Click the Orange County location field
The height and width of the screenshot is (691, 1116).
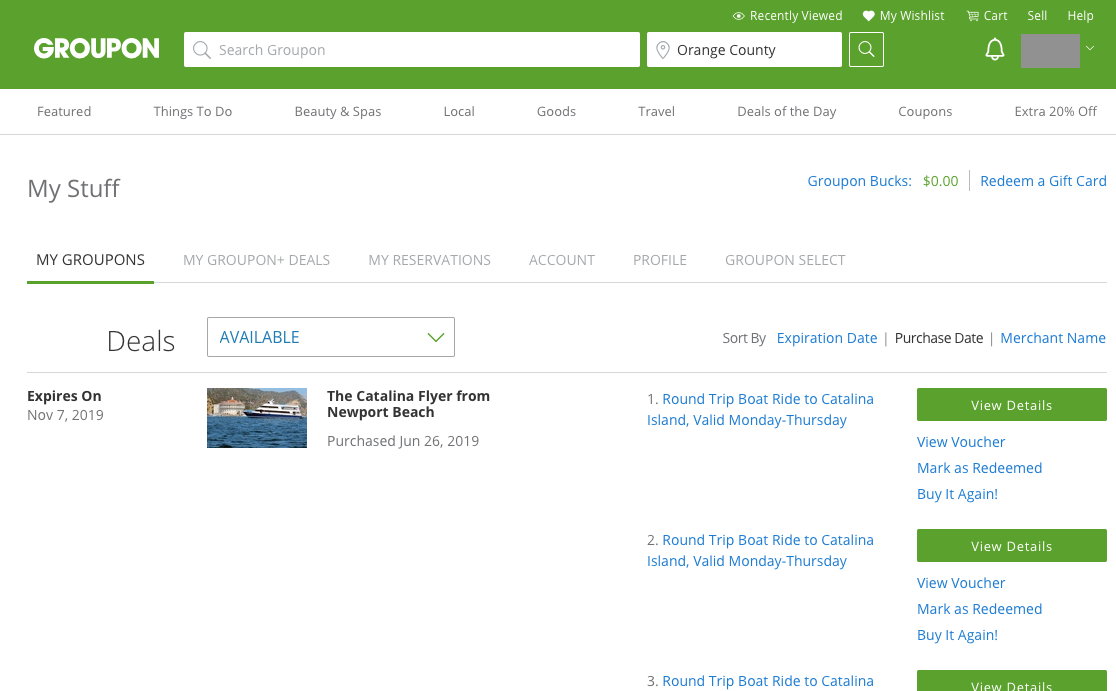(x=744, y=50)
